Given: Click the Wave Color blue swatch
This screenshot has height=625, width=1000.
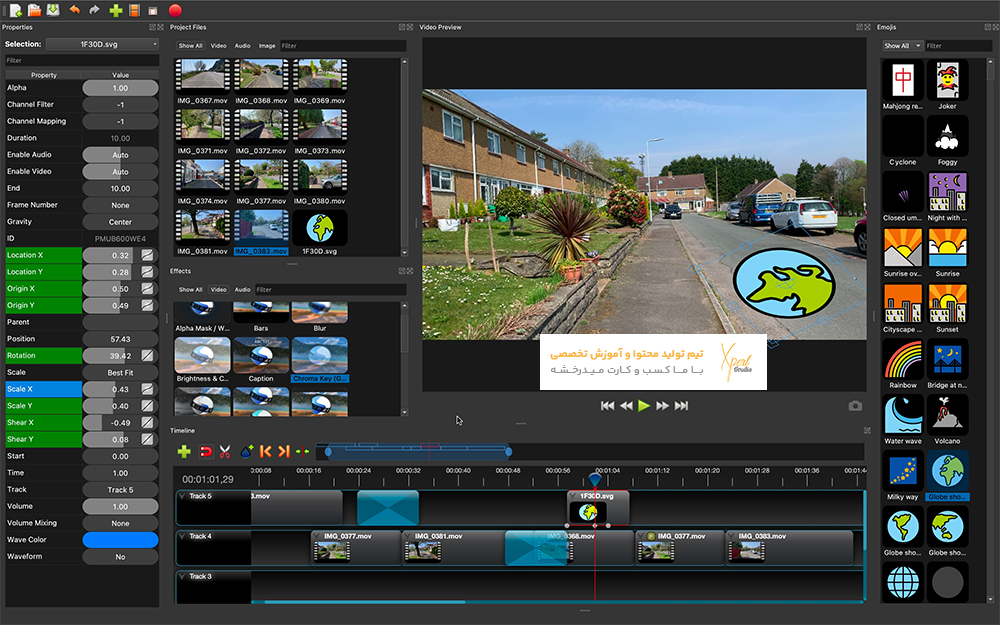Looking at the screenshot, I should point(120,540).
